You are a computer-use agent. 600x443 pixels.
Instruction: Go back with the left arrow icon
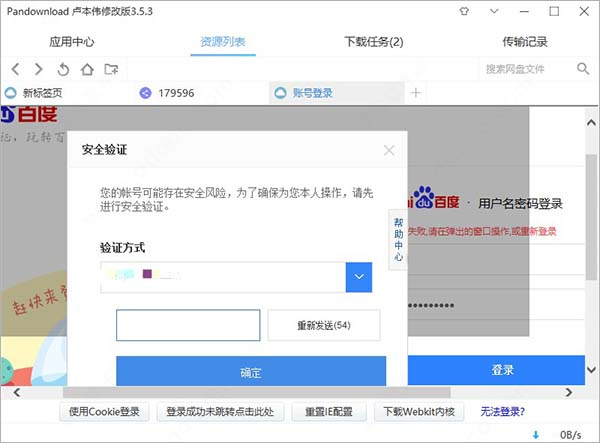pos(15,69)
